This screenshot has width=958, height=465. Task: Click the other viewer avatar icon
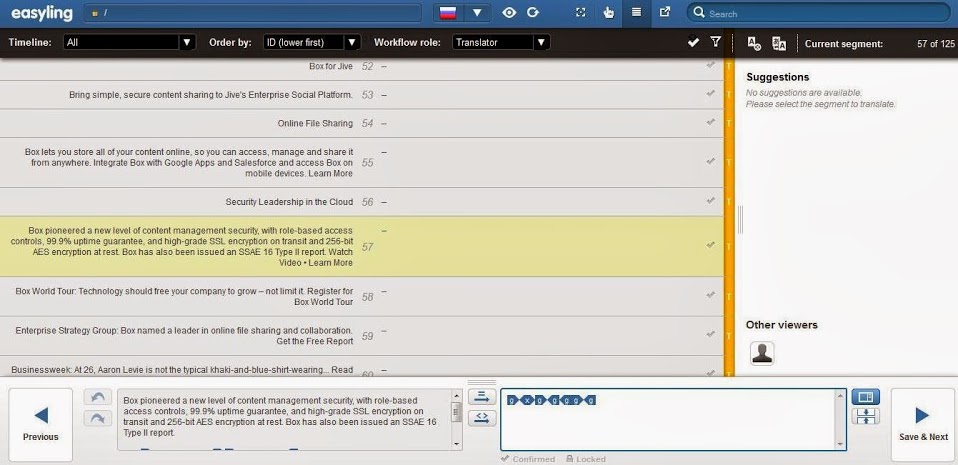(x=762, y=353)
